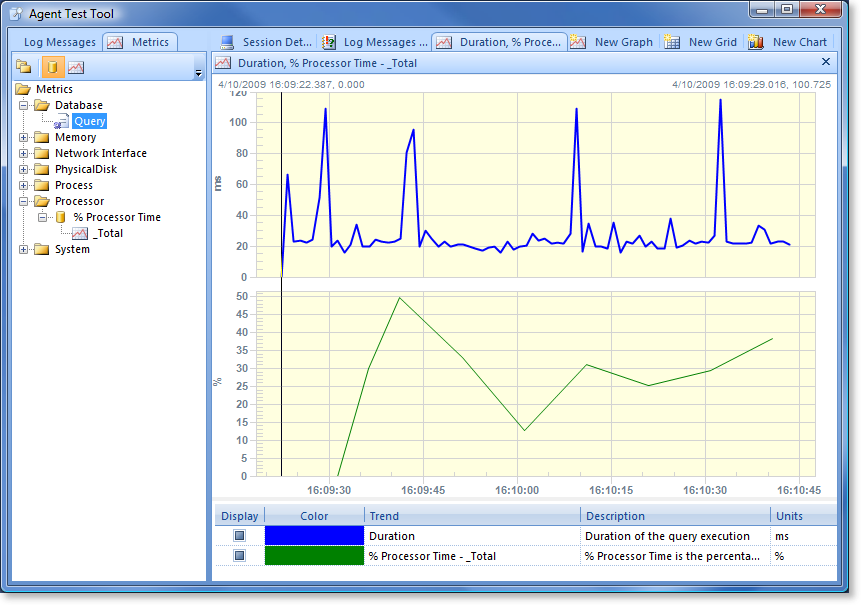This screenshot has width=861, height=605.
Task: Open the metrics toolbar overflow dropdown arrow
Action: 198,73
